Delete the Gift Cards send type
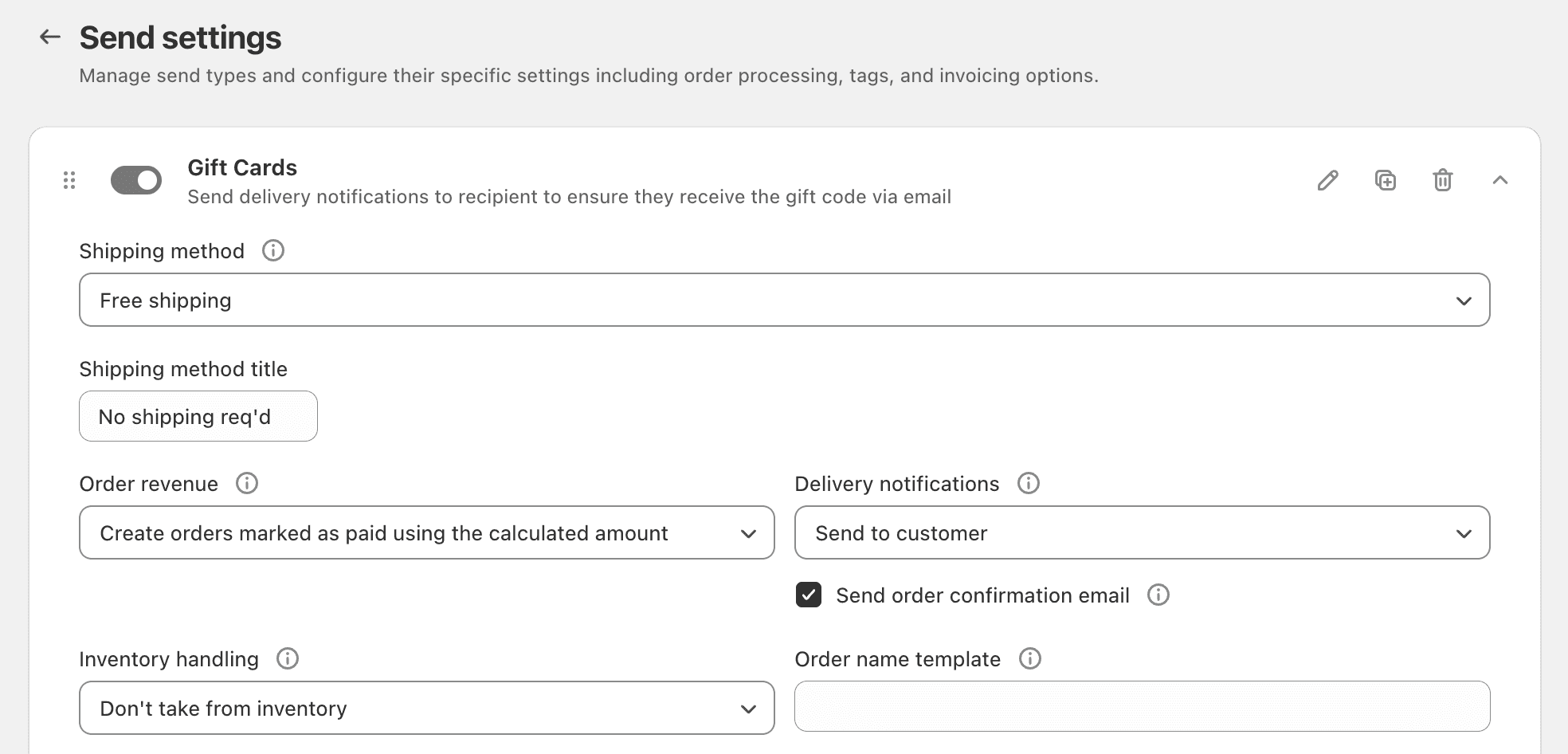The width and height of the screenshot is (1568, 754). (x=1443, y=180)
